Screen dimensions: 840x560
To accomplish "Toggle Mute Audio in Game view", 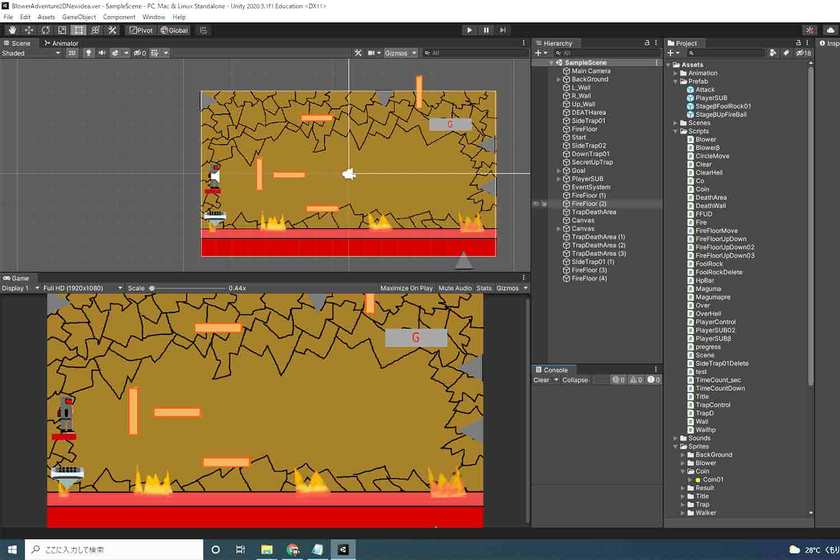I will tap(455, 288).
